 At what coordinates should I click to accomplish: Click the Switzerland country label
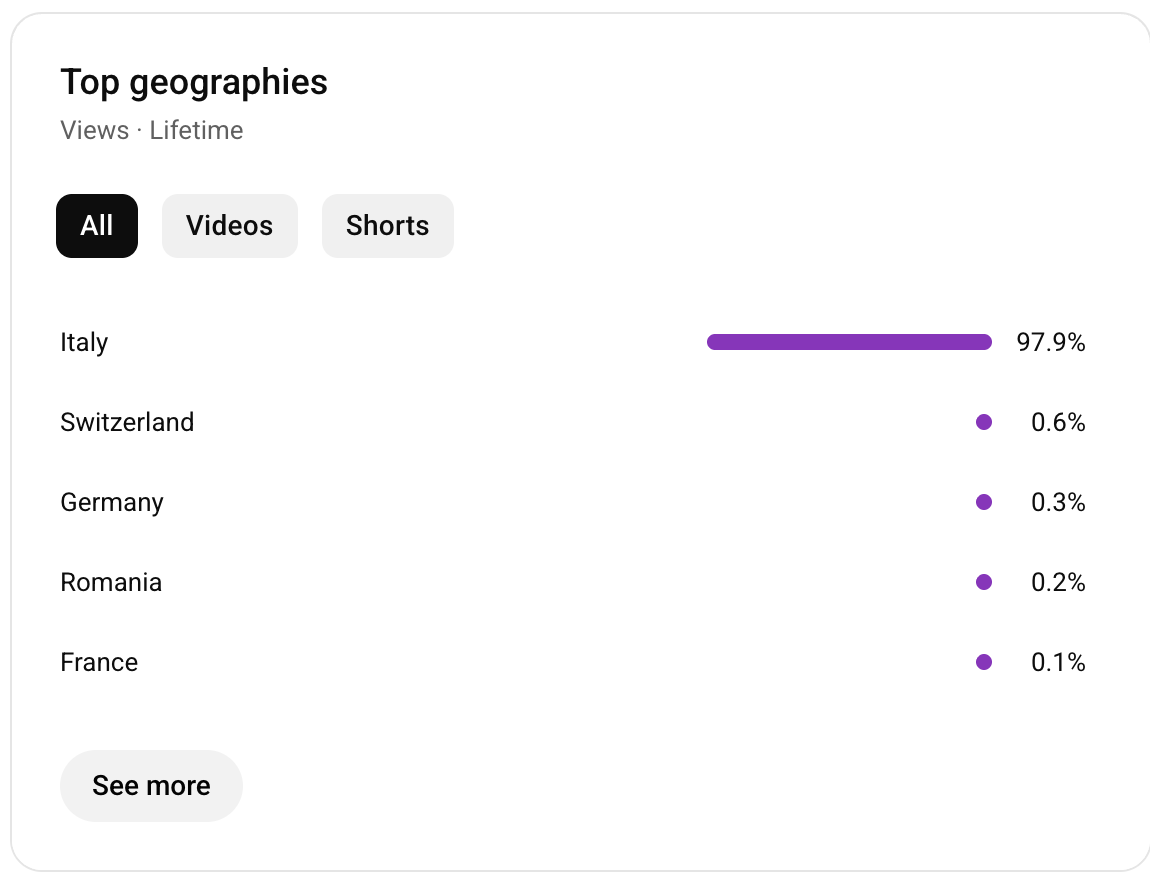click(127, 422)
